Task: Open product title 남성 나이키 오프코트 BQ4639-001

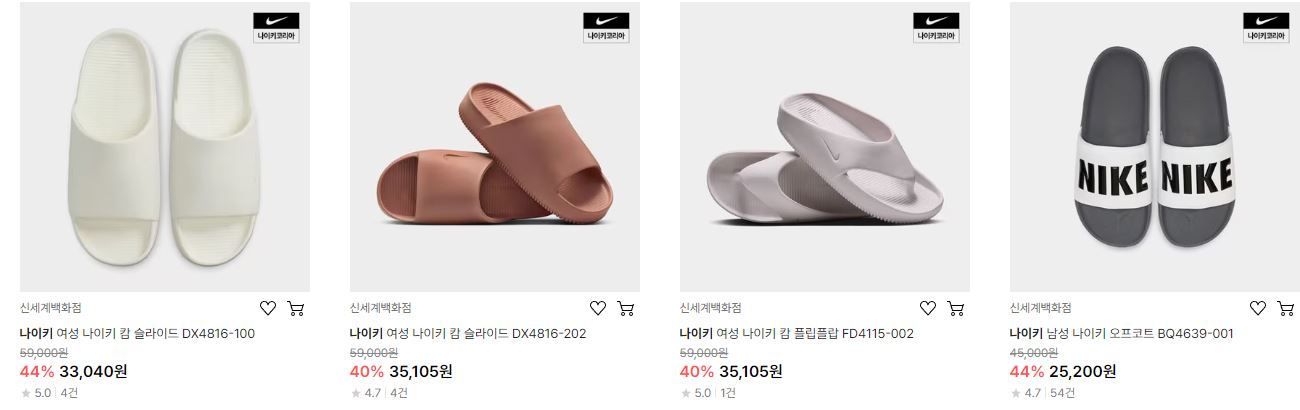Action: click(1138, 333)
